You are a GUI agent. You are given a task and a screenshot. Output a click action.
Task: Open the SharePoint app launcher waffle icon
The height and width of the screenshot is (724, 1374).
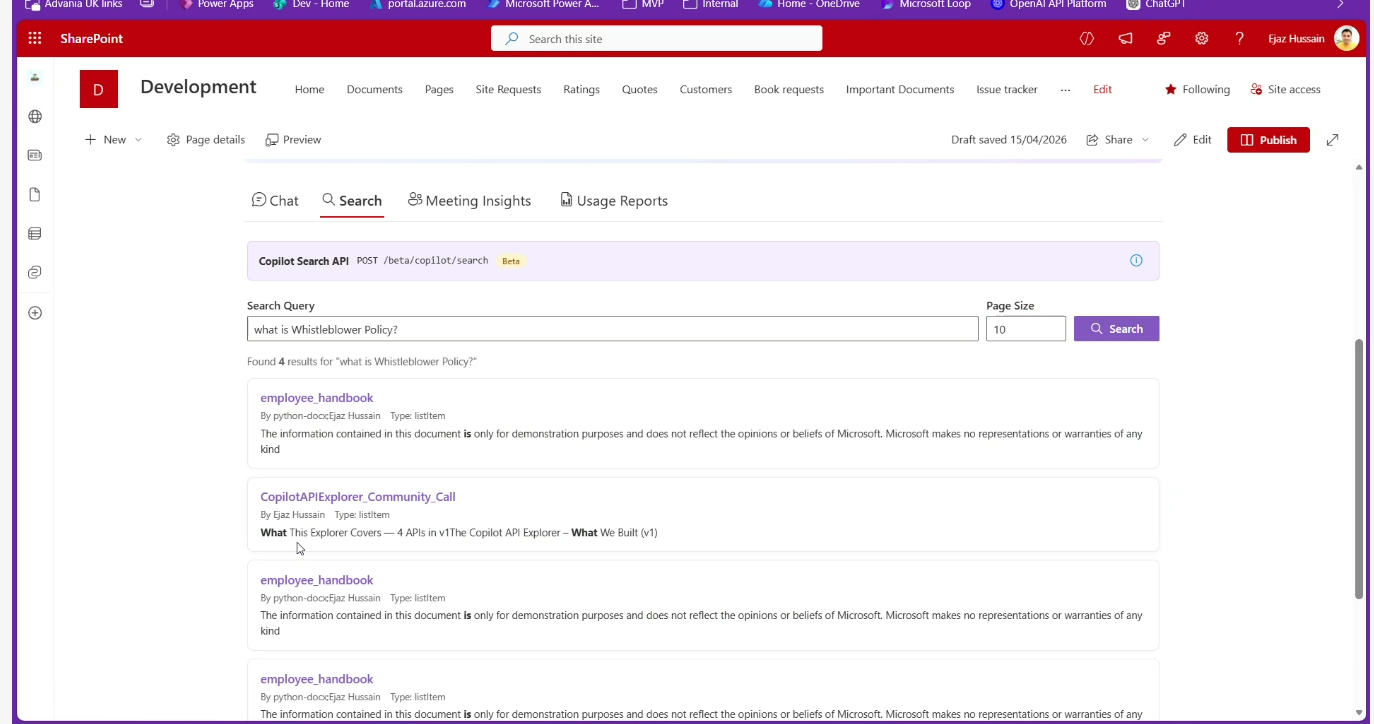point(35,39)
